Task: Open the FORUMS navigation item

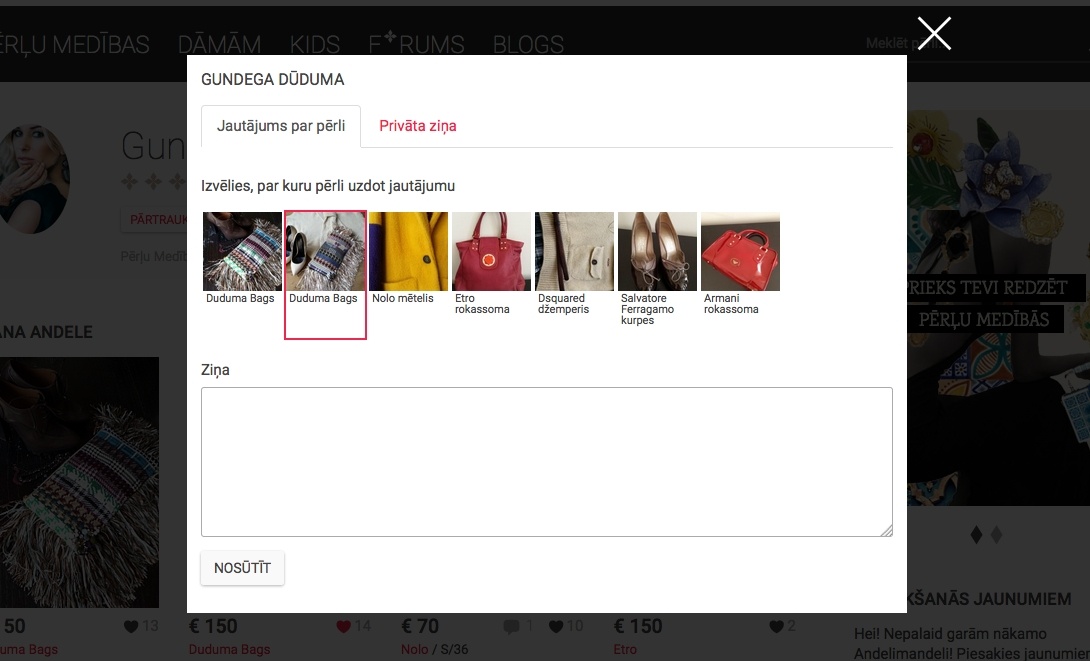Action: (416, 45)
